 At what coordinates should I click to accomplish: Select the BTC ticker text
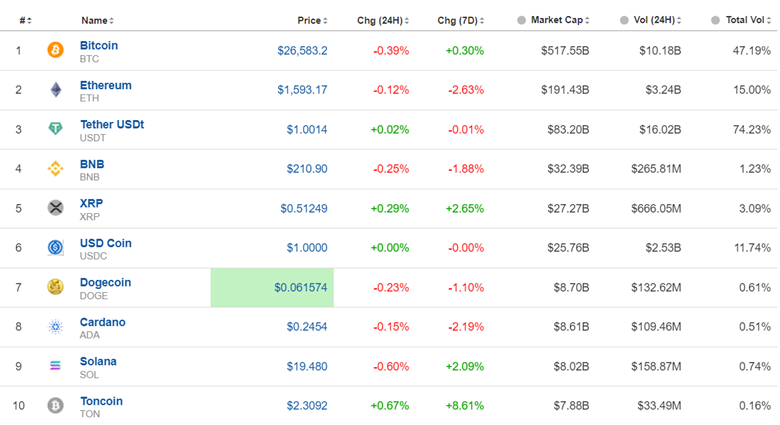90,59
